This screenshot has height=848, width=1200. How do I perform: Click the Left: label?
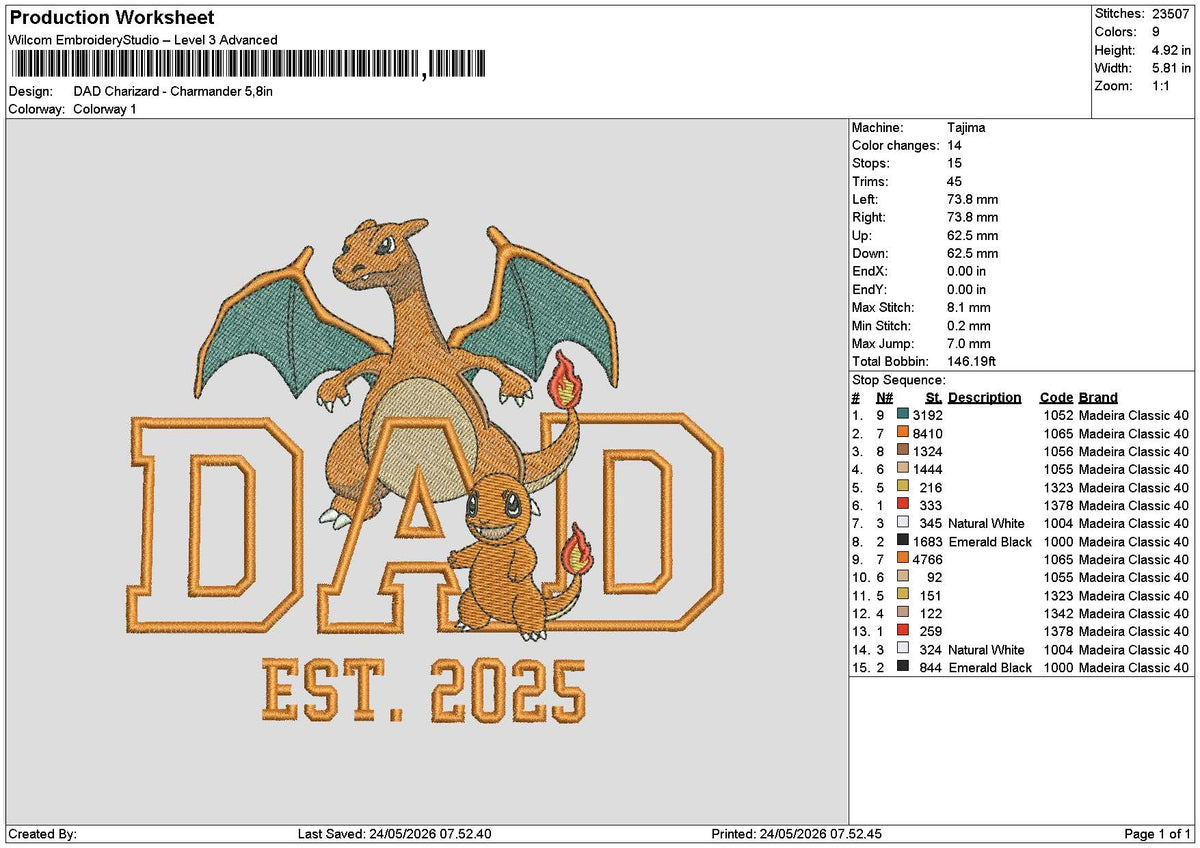(x=865, y=200)
